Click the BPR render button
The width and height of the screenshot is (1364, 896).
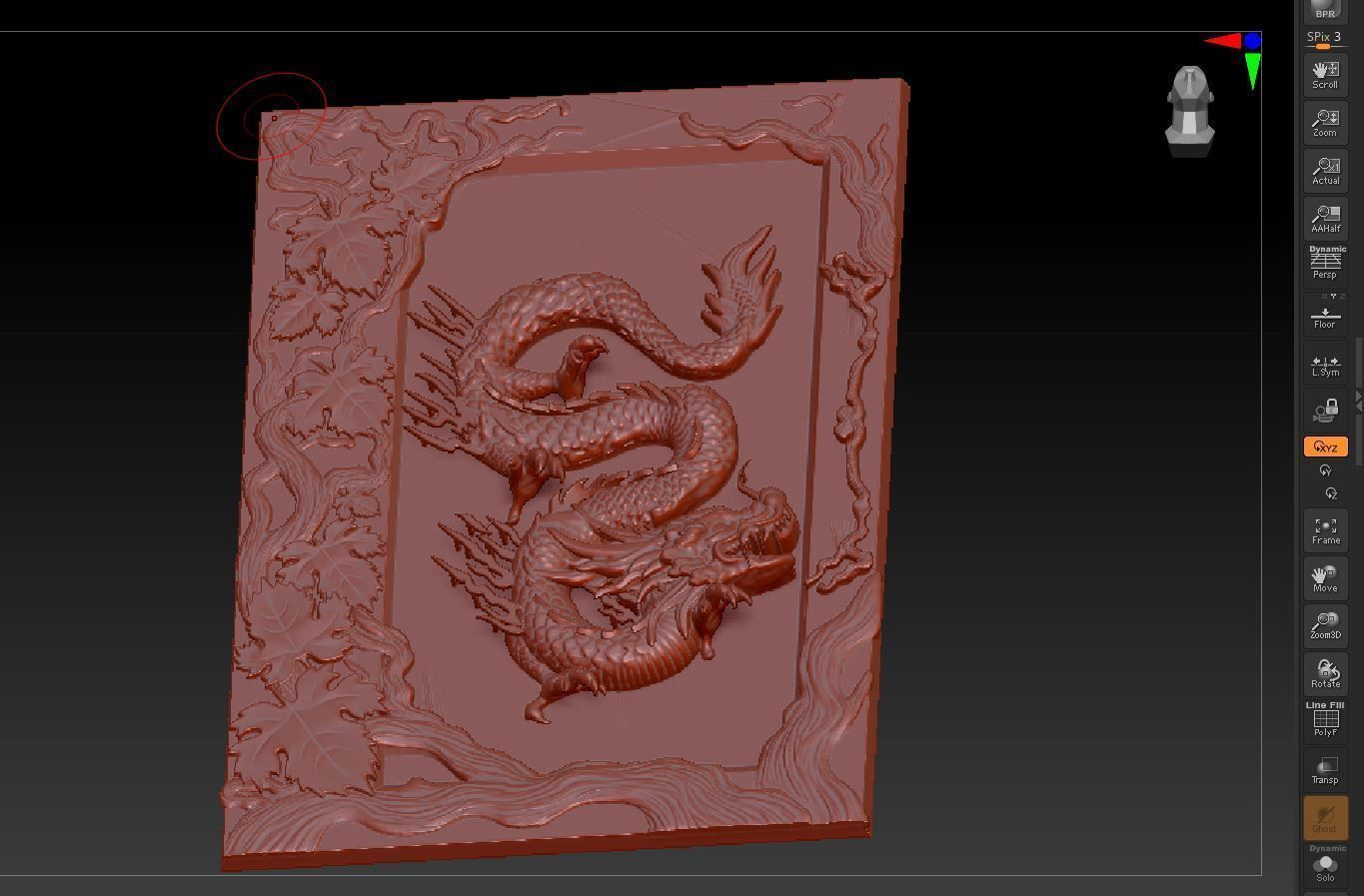1325,10
